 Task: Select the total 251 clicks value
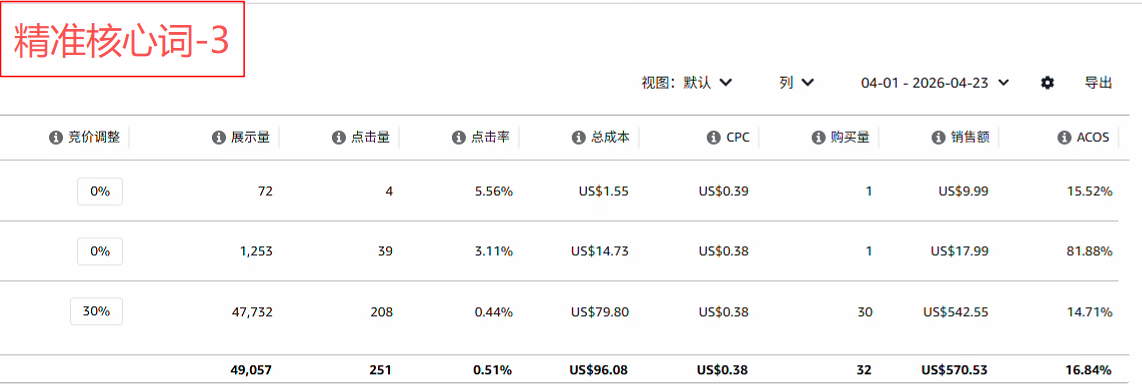[x=381, y=370]
